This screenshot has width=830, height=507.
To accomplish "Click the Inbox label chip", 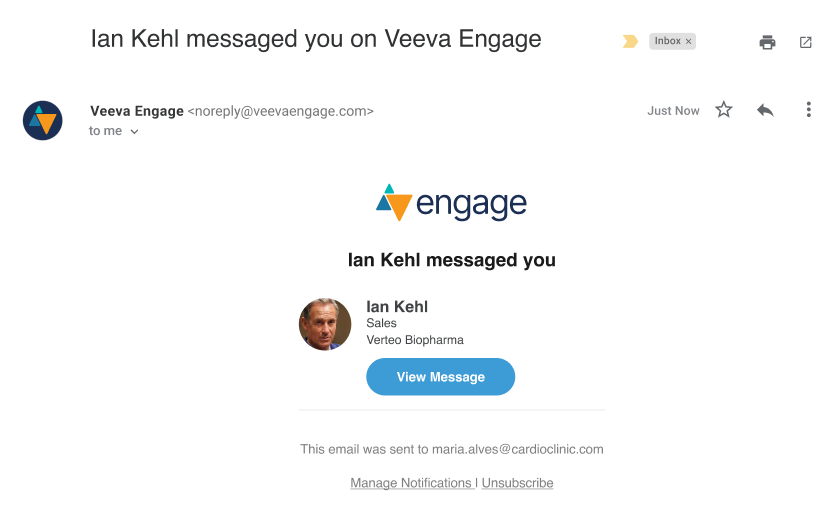I will 667,41.
